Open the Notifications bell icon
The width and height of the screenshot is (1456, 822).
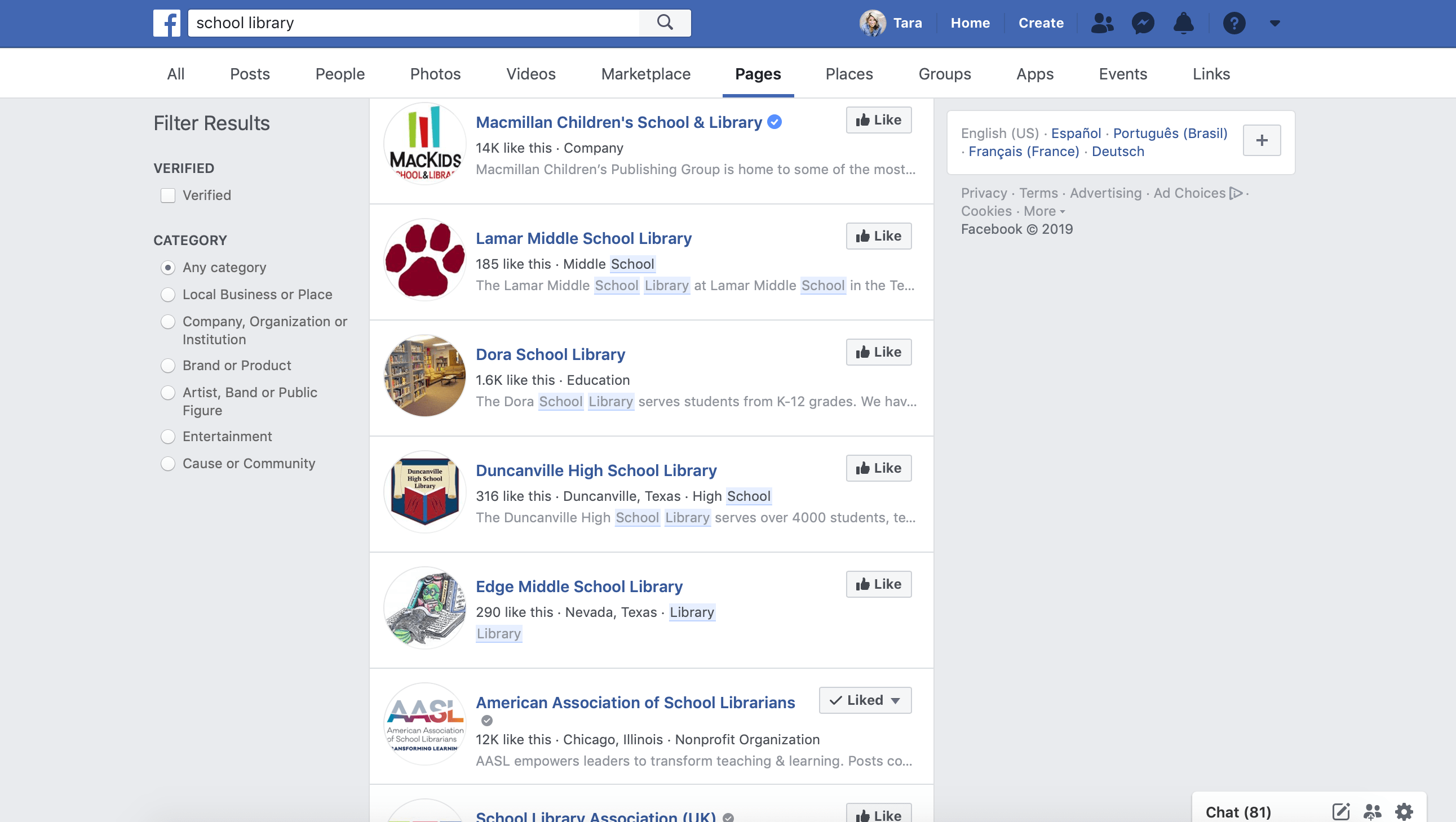[1183, 23]
